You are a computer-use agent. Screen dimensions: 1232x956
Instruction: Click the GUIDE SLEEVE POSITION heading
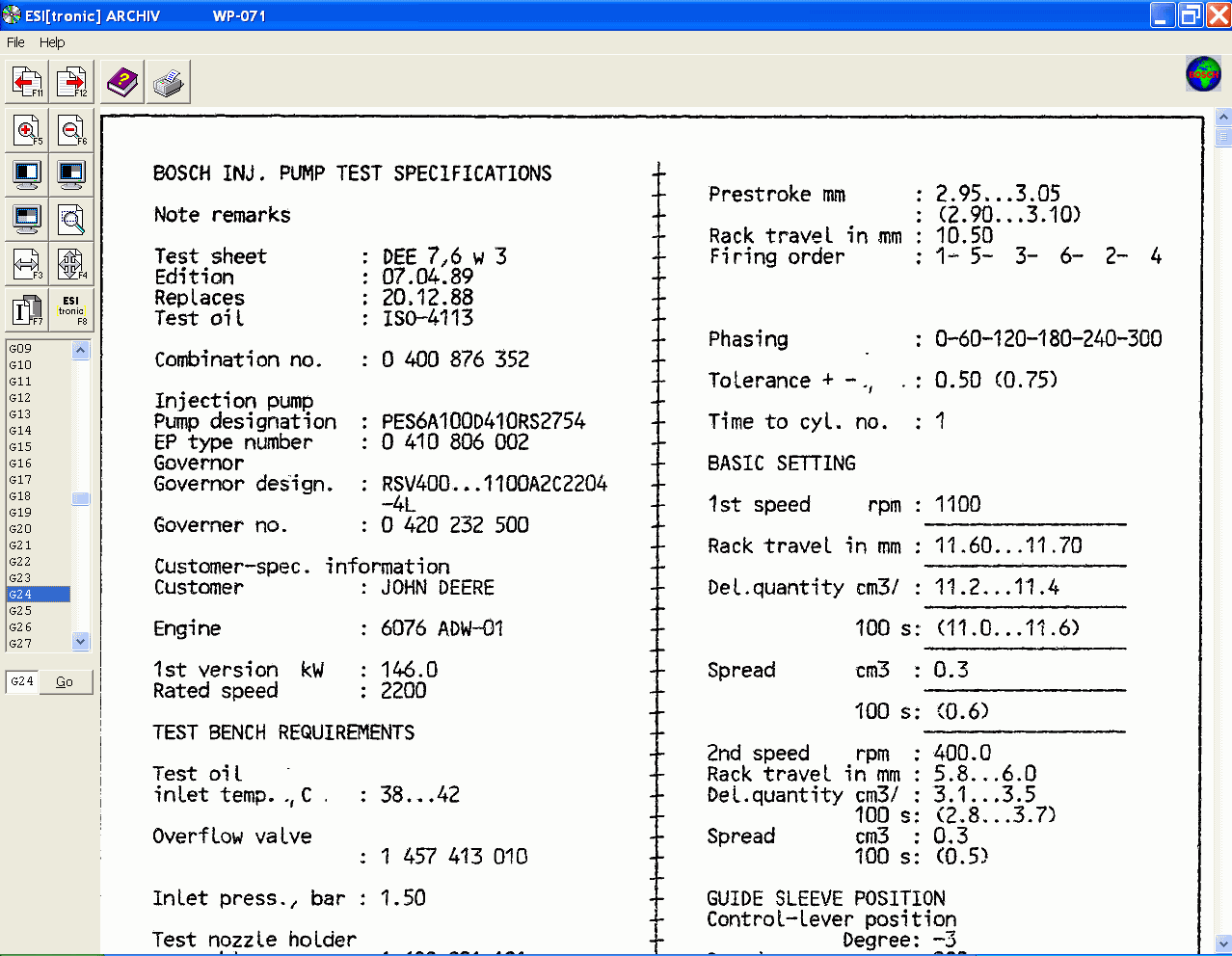tap(826, 898)
